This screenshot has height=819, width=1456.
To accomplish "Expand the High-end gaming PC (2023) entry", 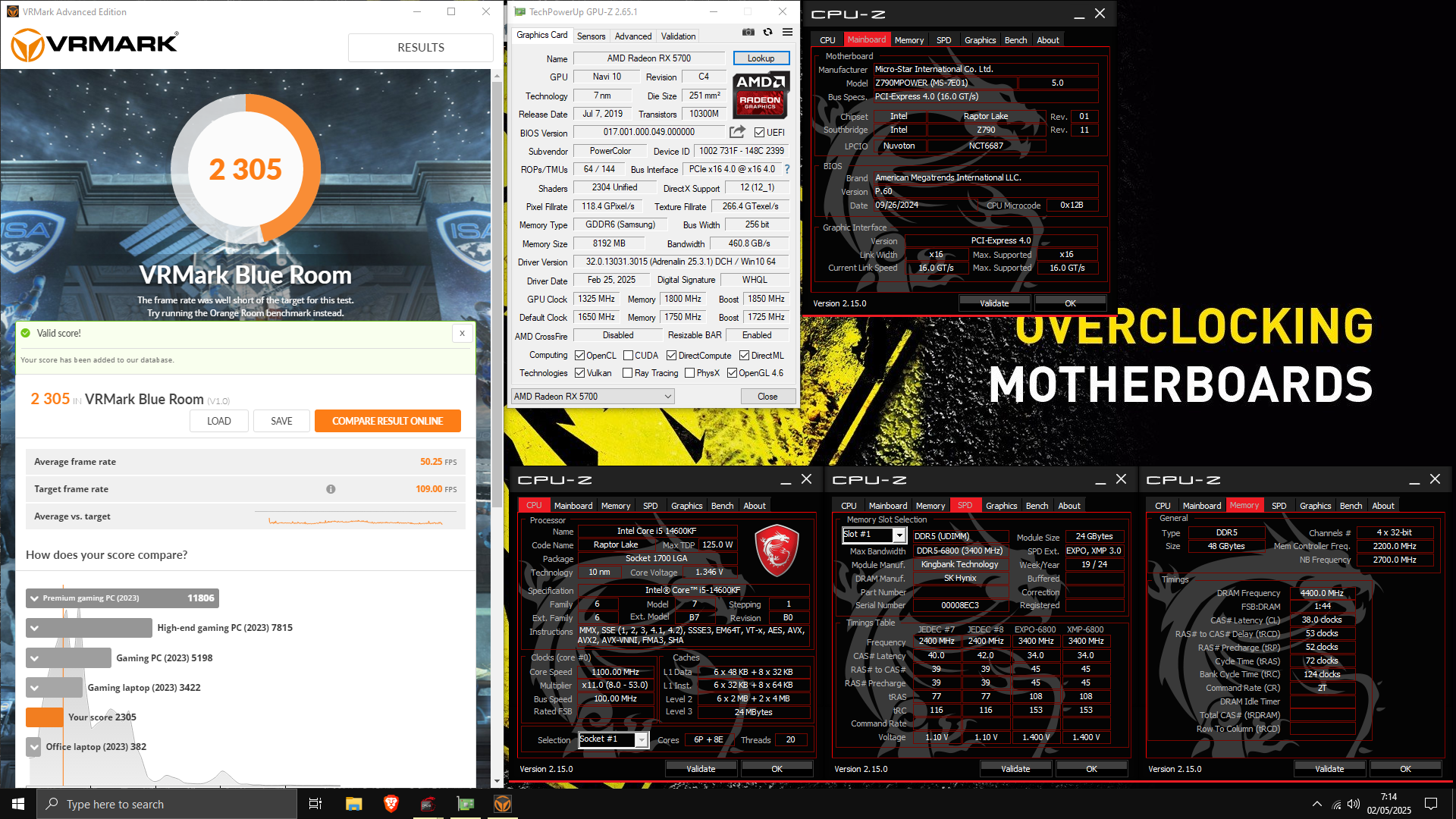I will point(34,628).
